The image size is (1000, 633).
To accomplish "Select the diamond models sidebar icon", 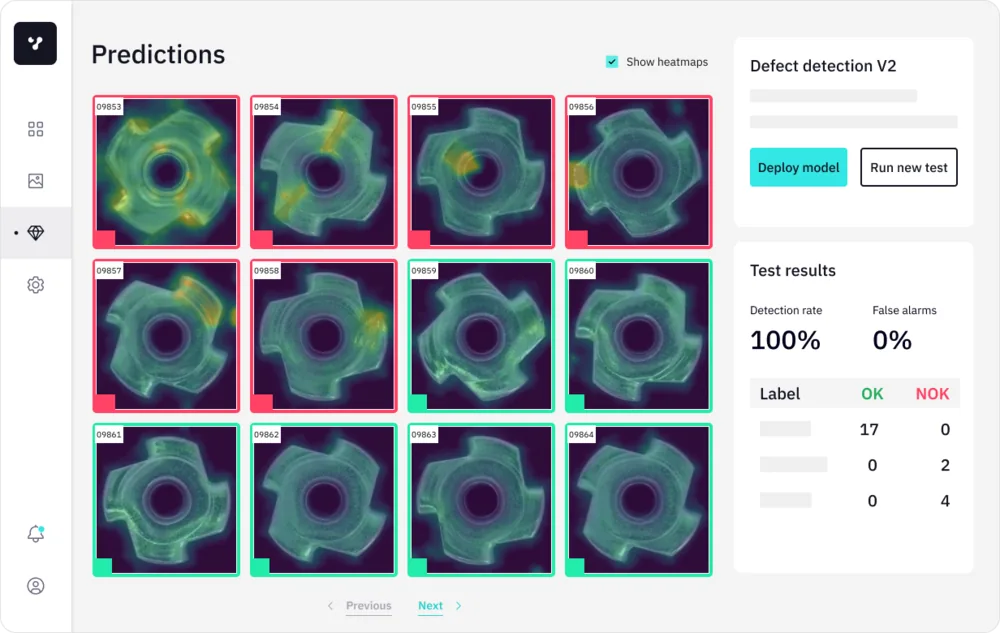I will pos(36,233).
